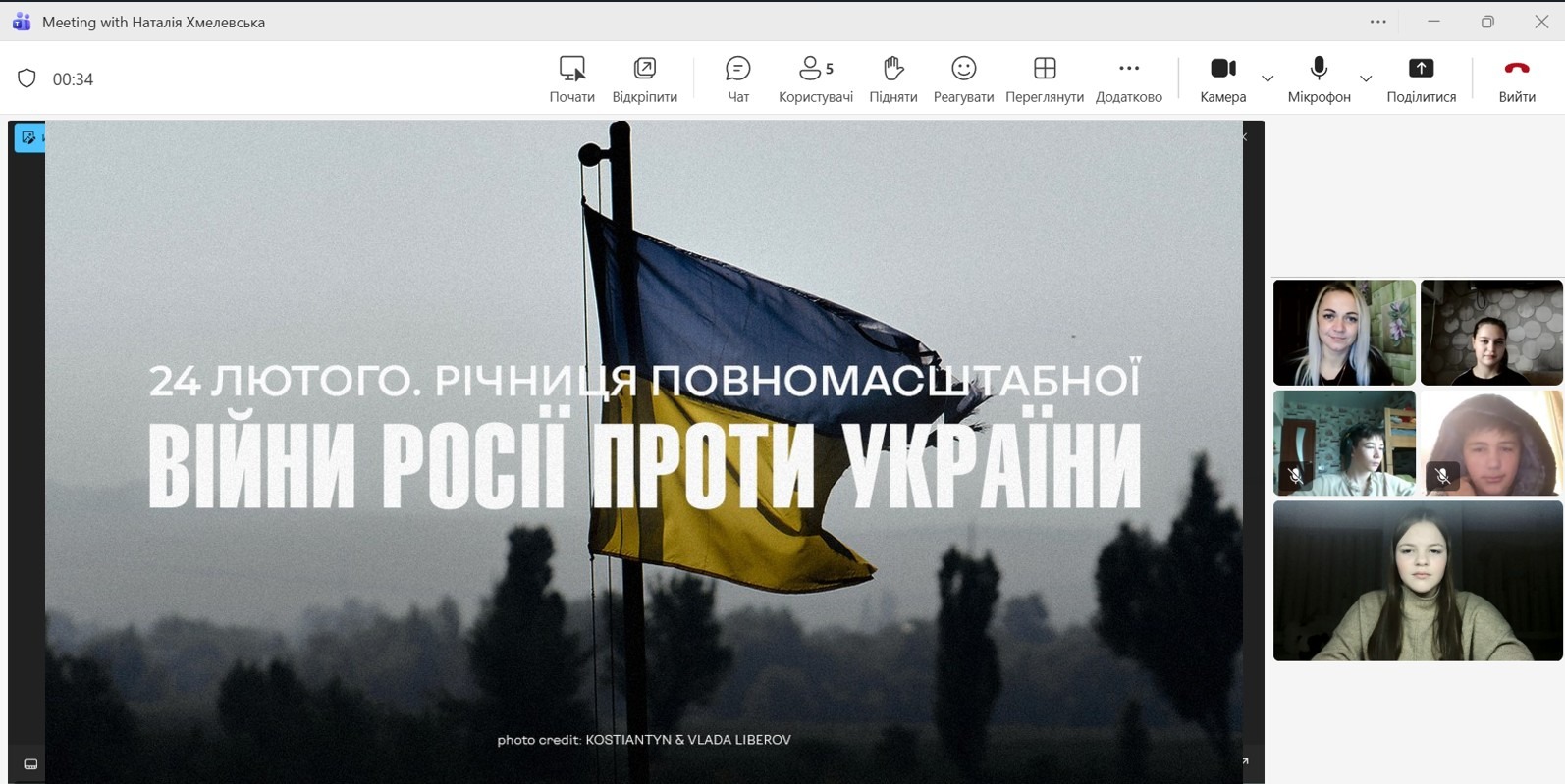Click the blue annotation icon on the shared slide
Screen dimensions: 1565x784
(x=28, y=137)
